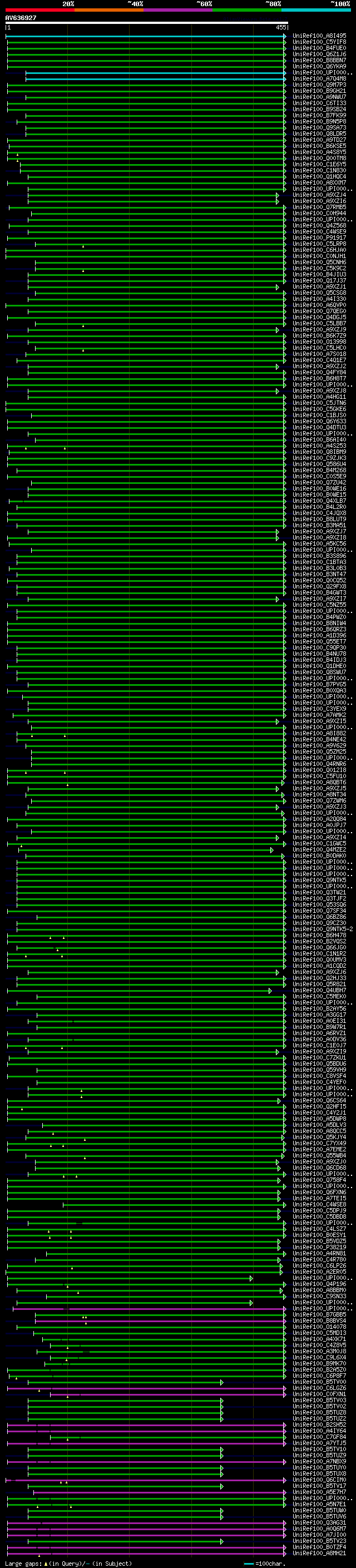This screenshot has height=1568, width=356.
Task: Select label UniRef100_A9XZJ4
Action: point(319,195)
